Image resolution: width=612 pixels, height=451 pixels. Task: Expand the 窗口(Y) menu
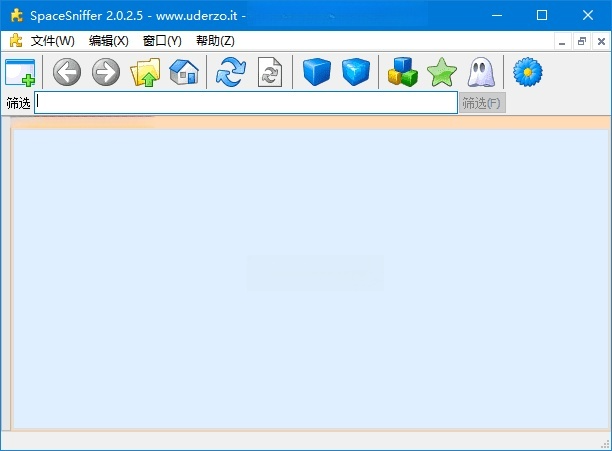[162, 41]
